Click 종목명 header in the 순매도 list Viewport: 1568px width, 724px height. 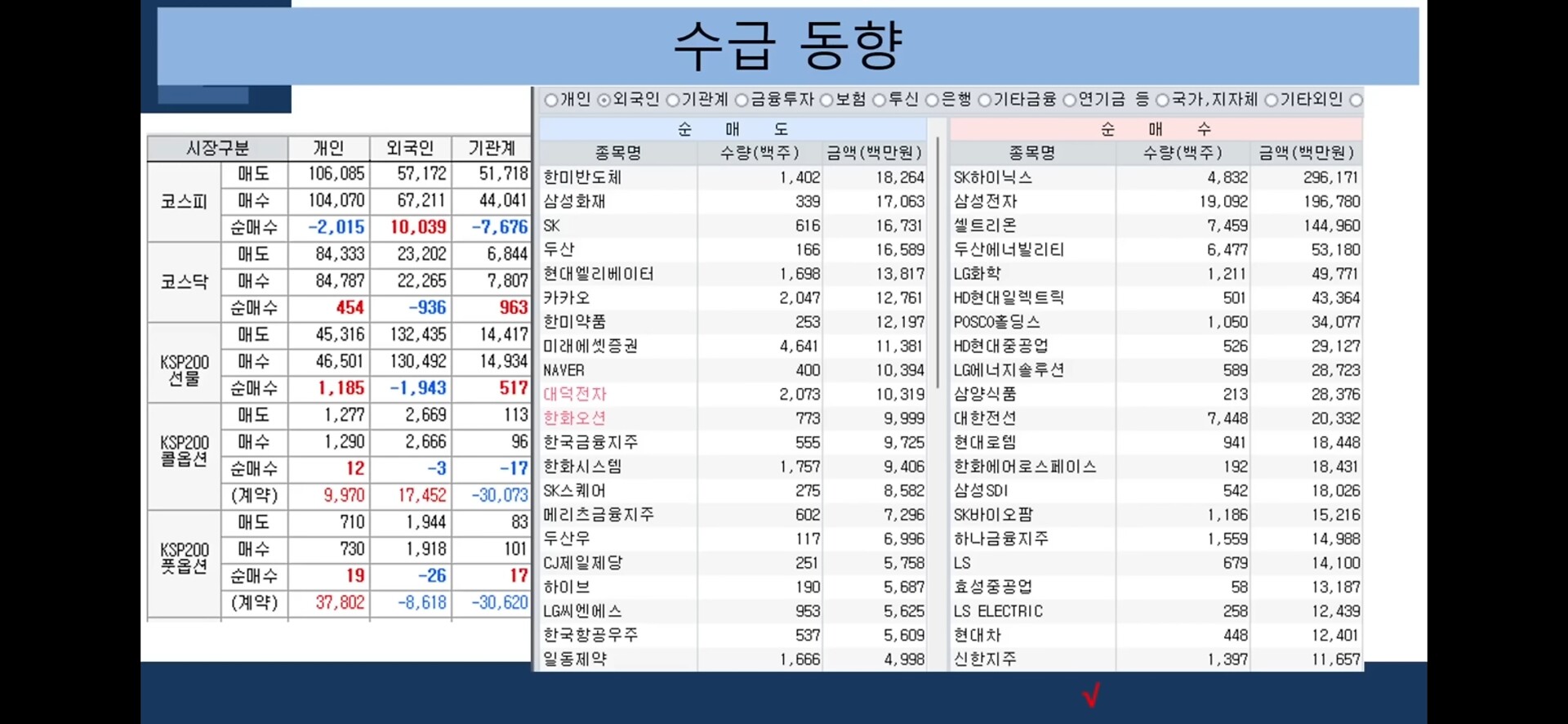click(x=618, y=153)
